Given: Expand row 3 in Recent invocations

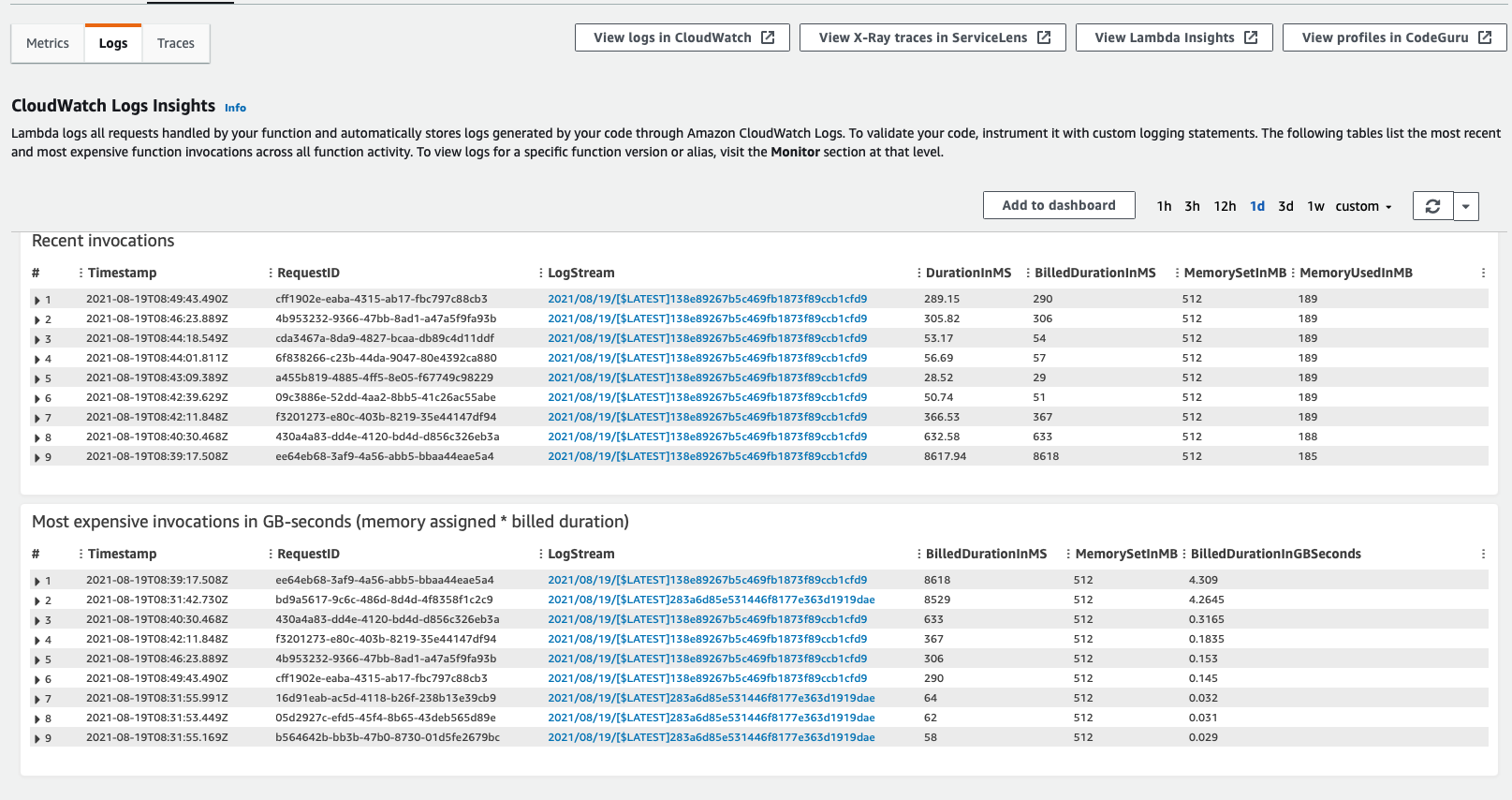Looking at the screenshot, I should tap(37, 339).
